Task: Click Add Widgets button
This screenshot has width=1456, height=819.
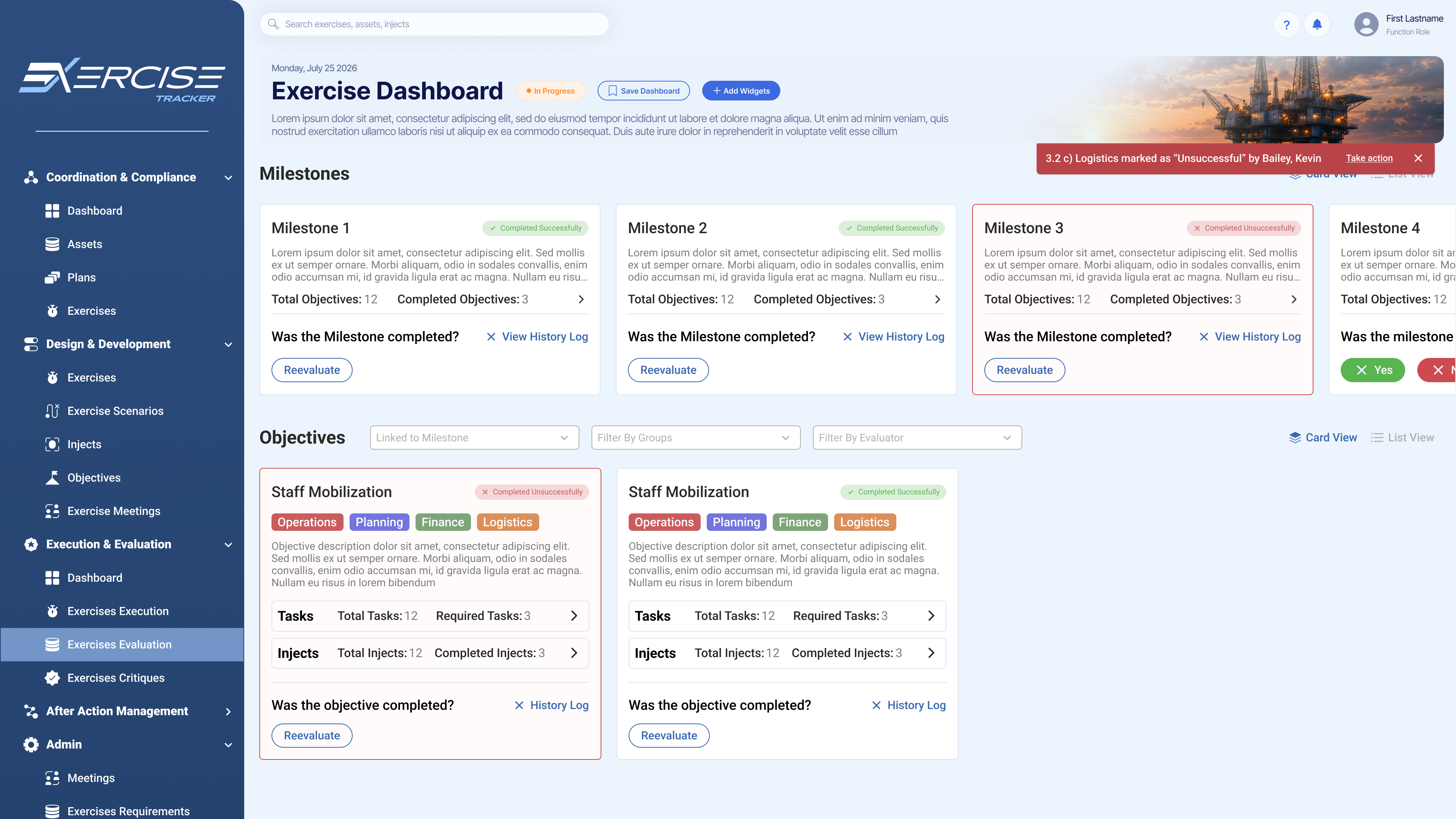Action: point(741,91)
